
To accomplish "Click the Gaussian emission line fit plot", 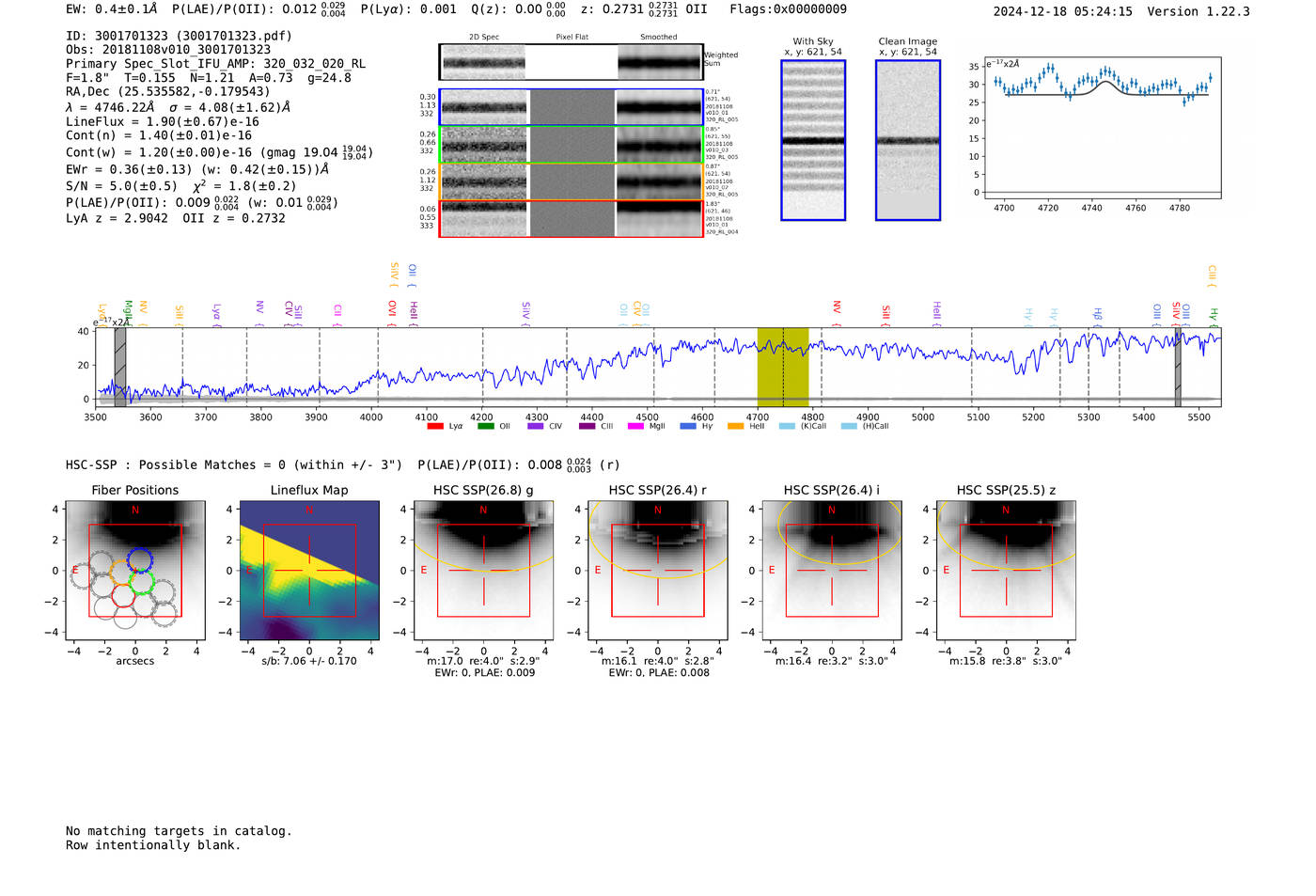I will click(1102, 128).
